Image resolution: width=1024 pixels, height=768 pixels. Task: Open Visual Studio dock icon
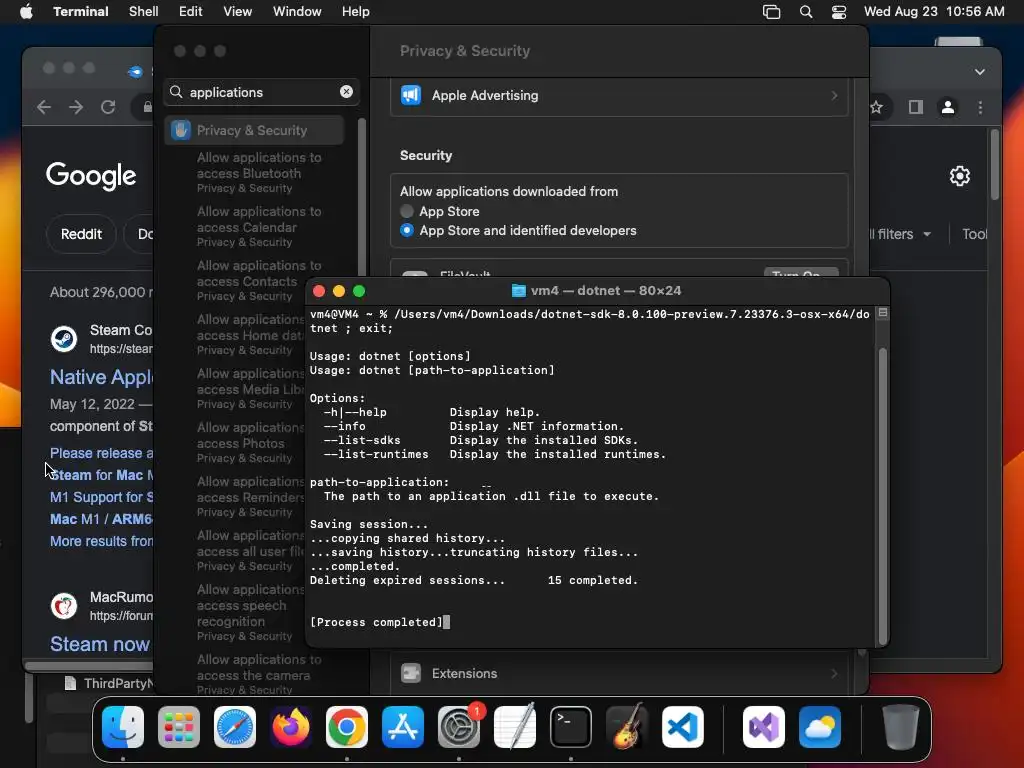click(764, 727)
